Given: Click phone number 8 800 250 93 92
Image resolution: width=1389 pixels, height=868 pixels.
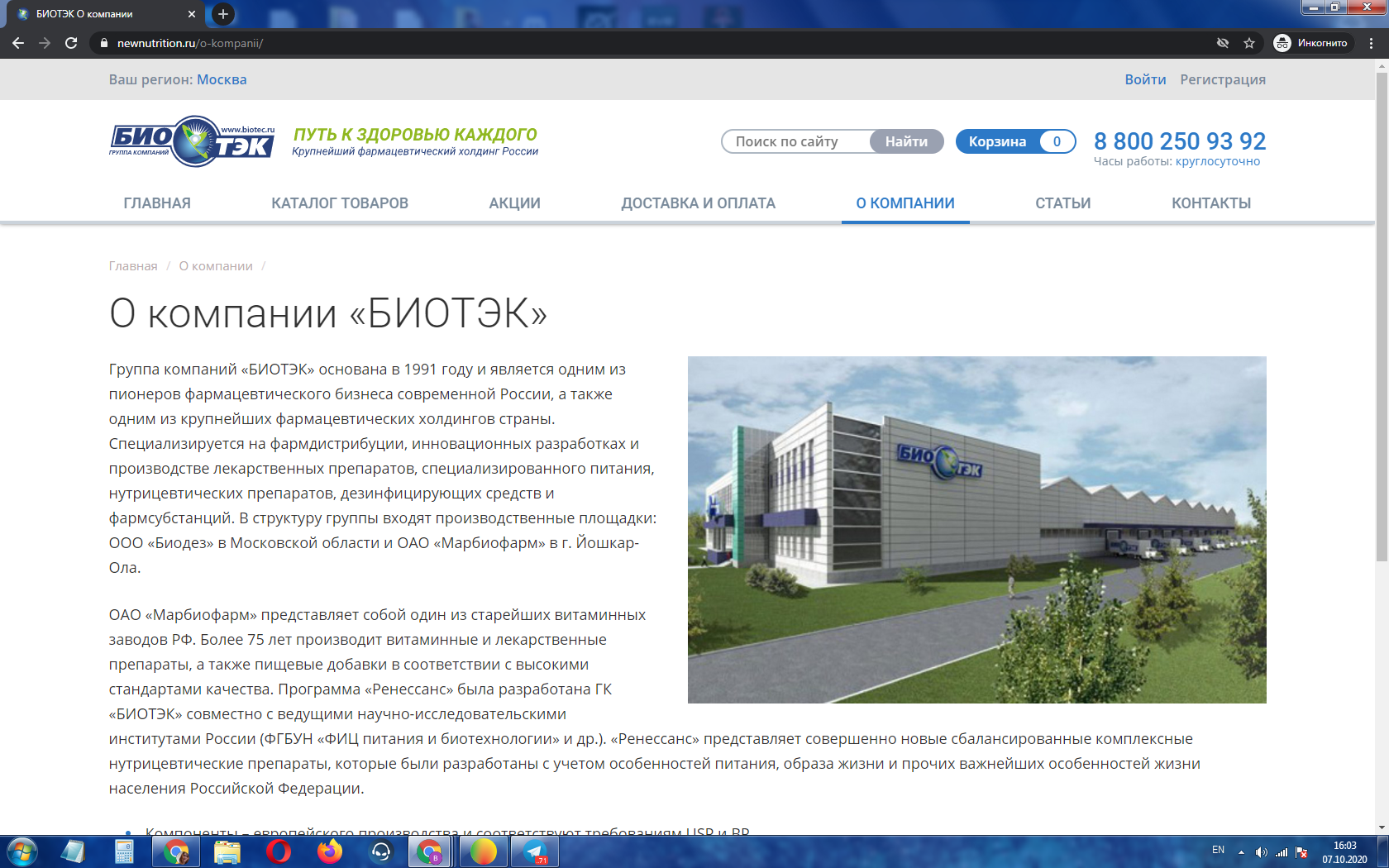Looking at the screenshot, I should (1180, 141).
